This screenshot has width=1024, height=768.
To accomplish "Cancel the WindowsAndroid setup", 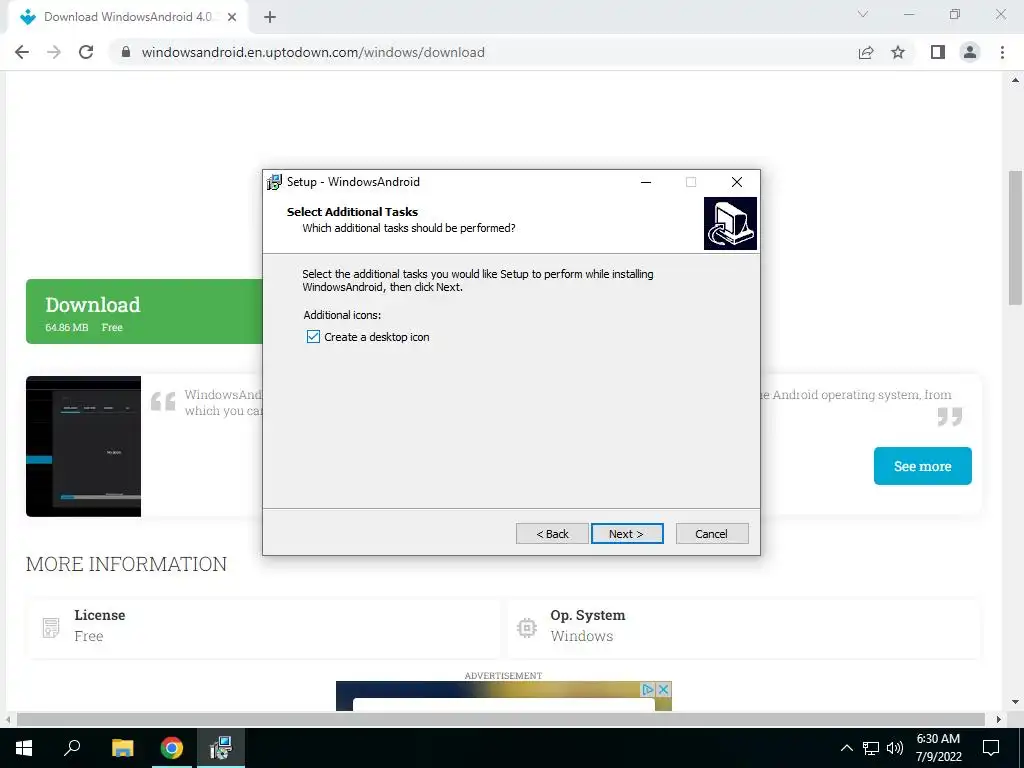I will click(712, 534).
